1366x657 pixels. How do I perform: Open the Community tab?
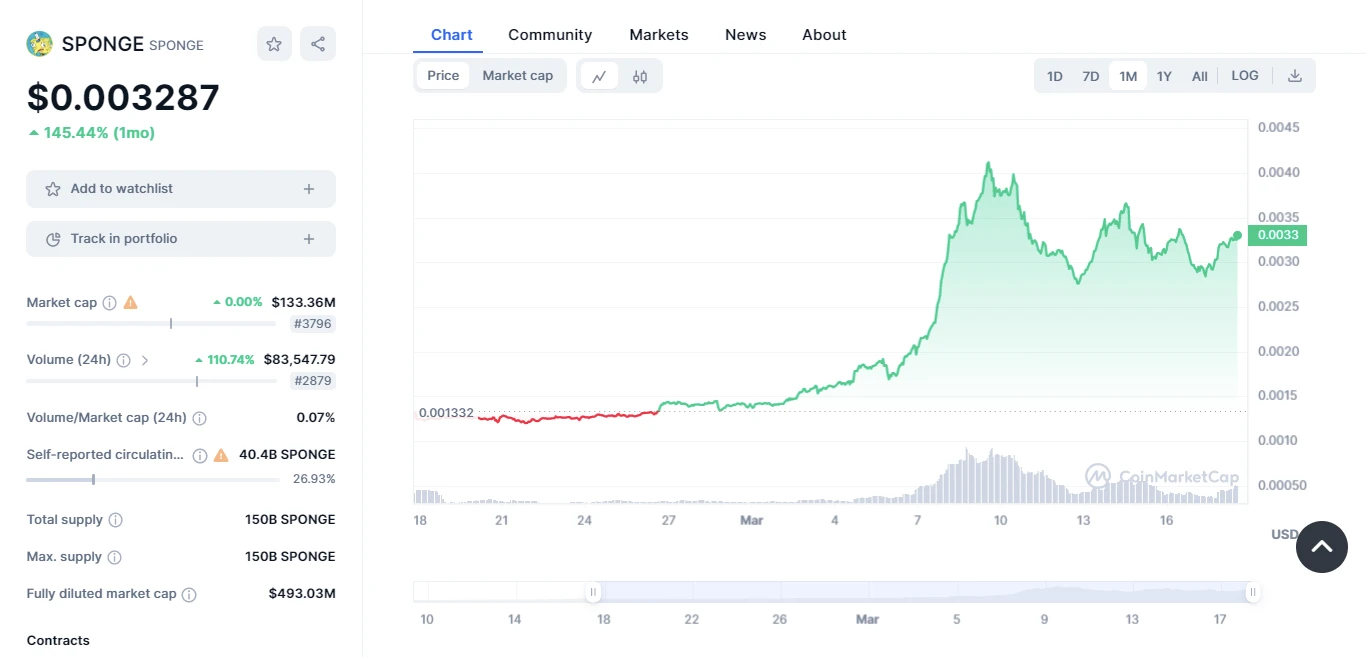click(550, 35)
